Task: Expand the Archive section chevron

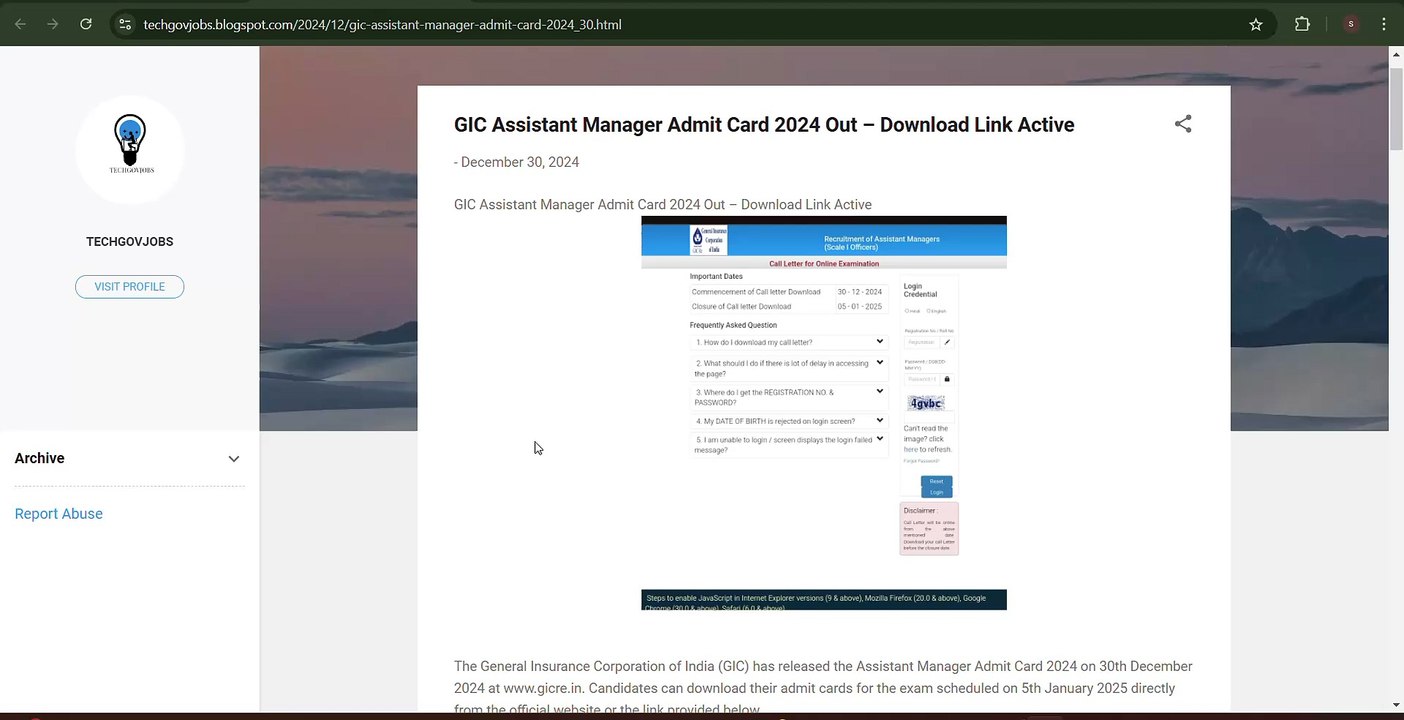Action: [x=234, y=459]
